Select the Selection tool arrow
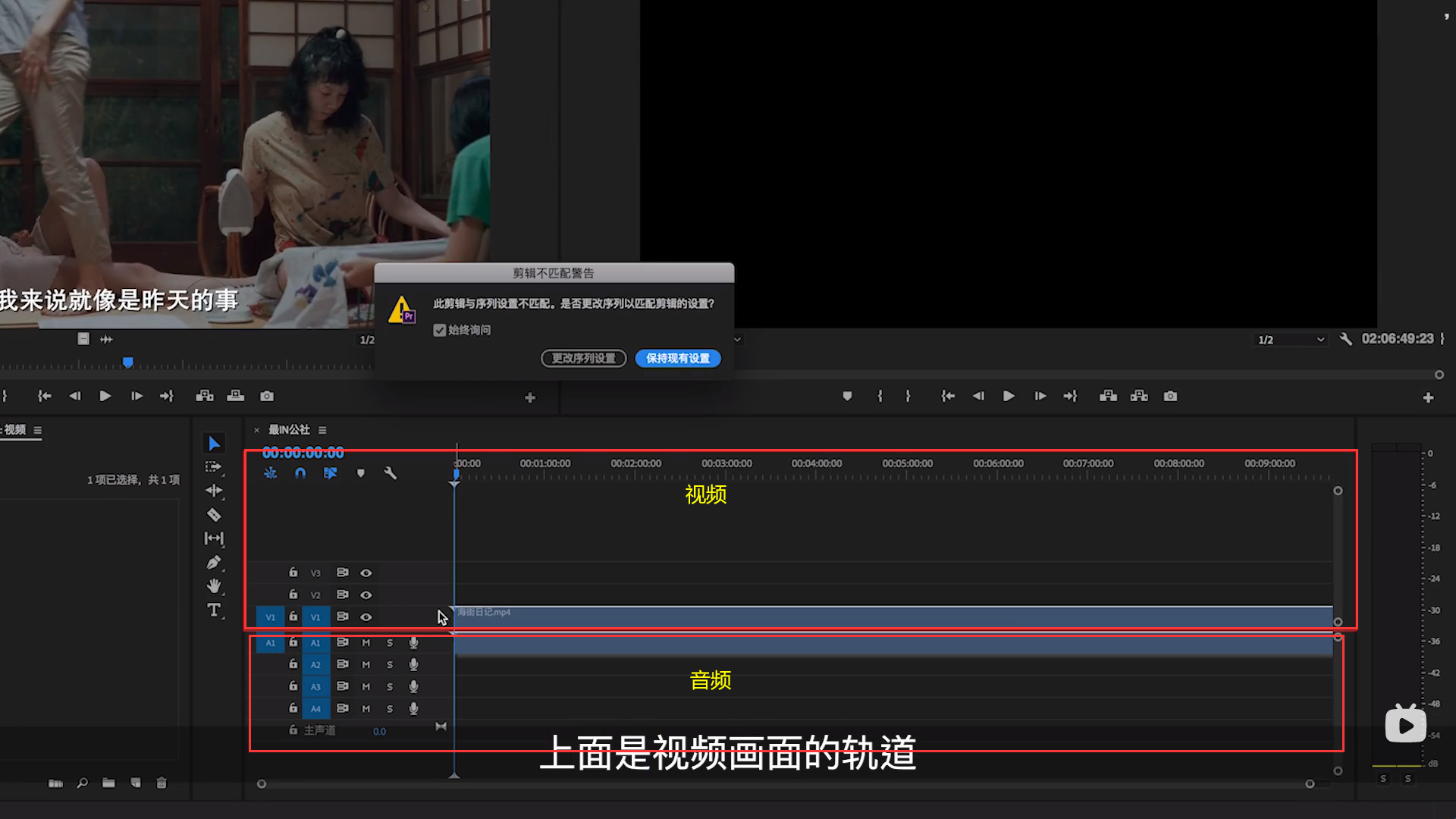 tap(215, 444)
